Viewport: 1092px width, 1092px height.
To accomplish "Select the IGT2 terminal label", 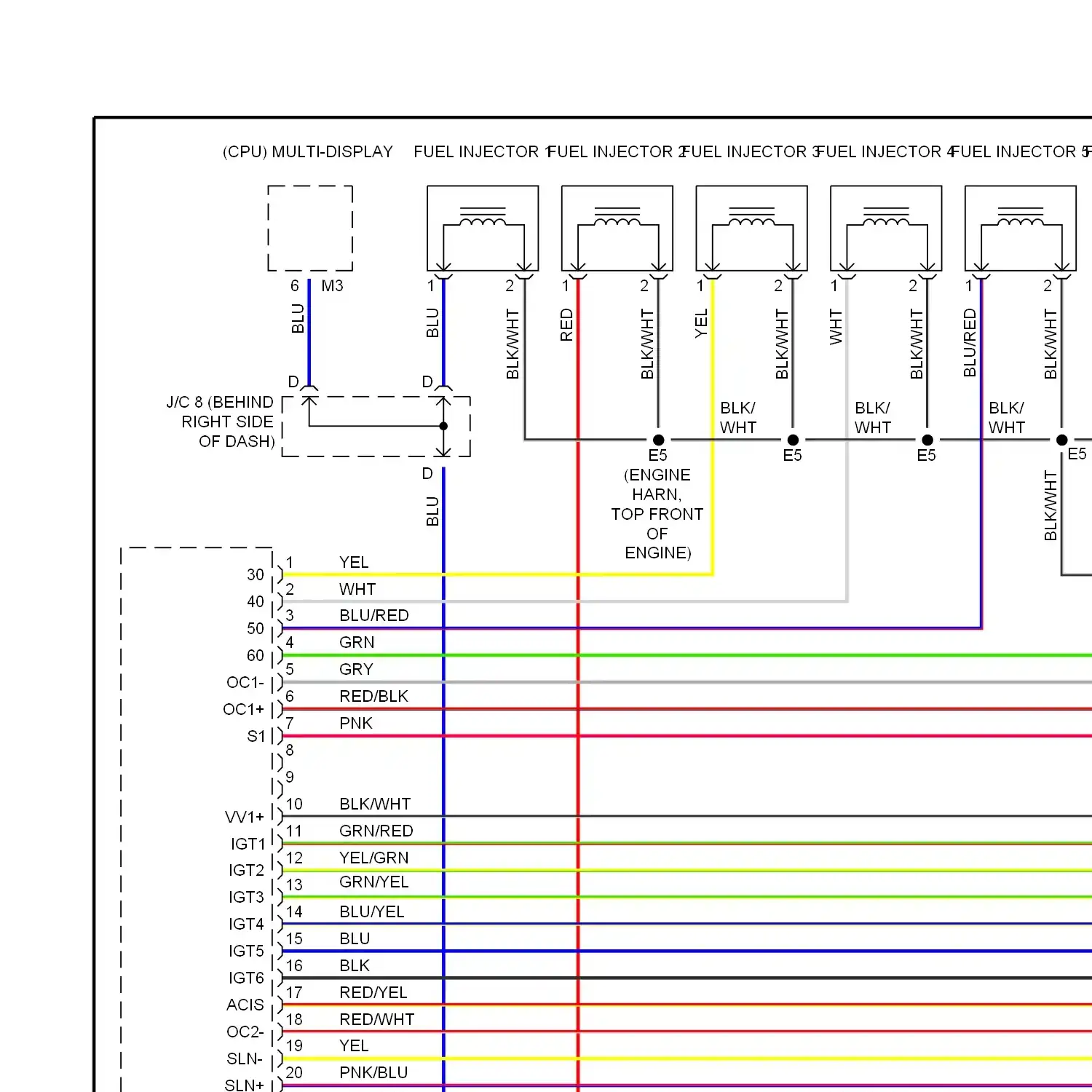I will tap(247, 870).
